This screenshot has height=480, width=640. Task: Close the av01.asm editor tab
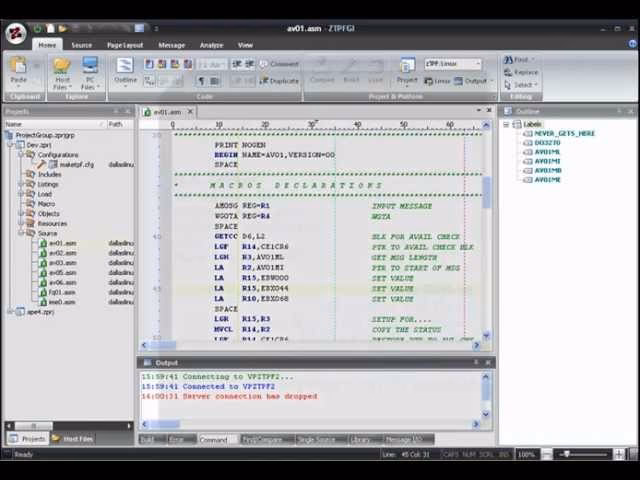[x=190, y=111]
